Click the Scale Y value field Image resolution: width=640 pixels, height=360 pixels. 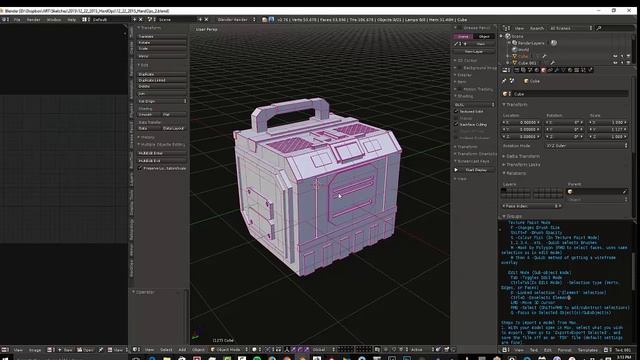pos(608,129)
